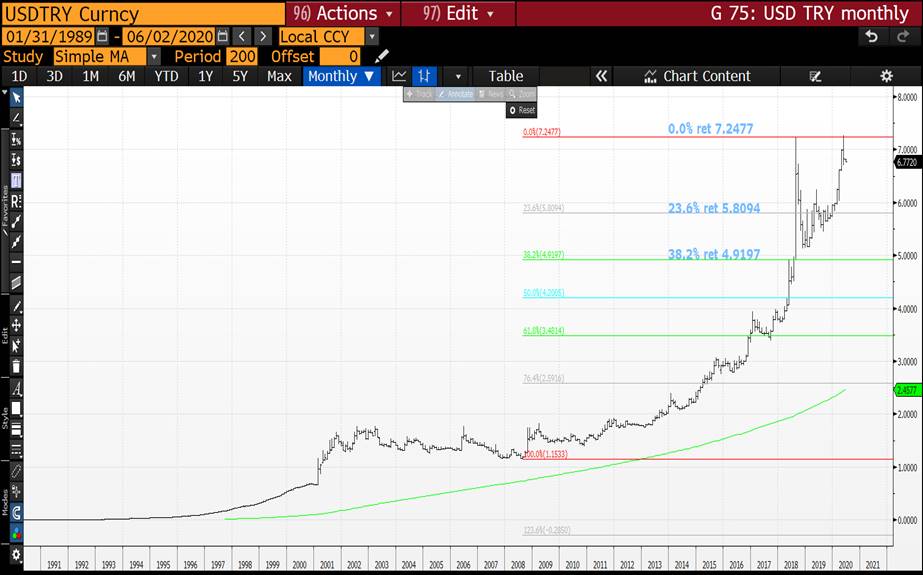
Task: Open the left toolbar gear settings
Action: [x=16, y=554]
